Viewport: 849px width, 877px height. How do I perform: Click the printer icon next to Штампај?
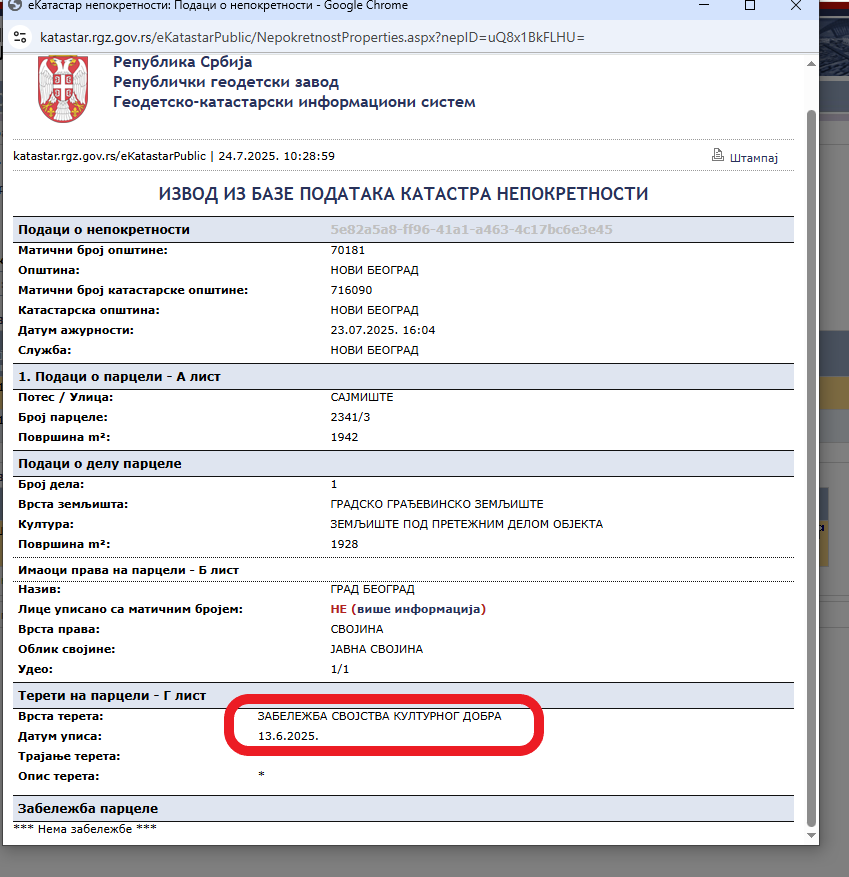click(x=718, y=155)
